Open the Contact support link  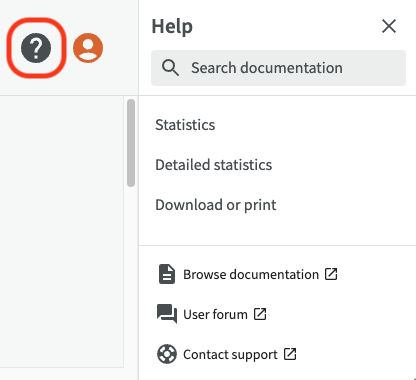(230, 354)
